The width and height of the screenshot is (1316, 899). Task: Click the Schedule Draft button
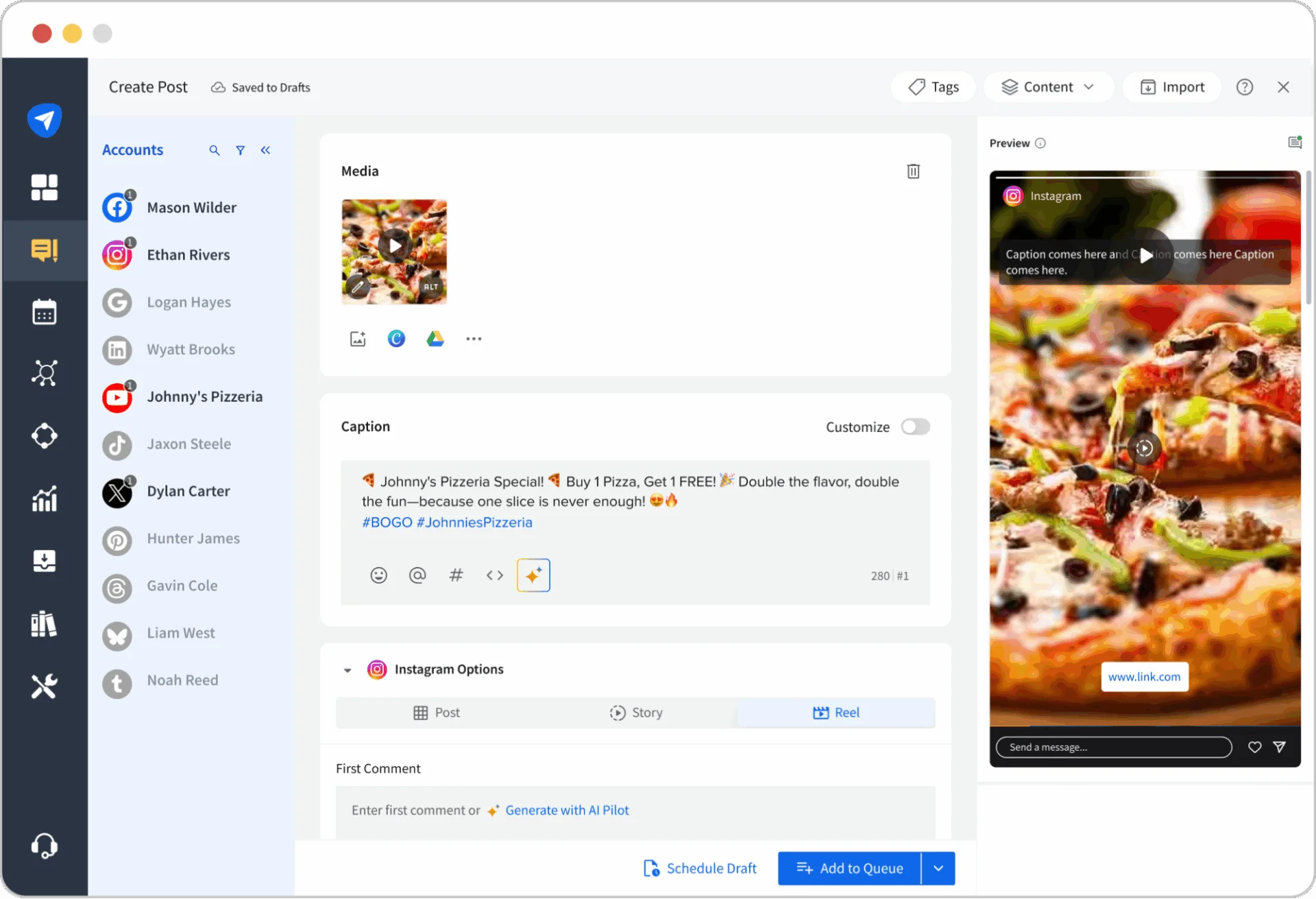(700, 868)
